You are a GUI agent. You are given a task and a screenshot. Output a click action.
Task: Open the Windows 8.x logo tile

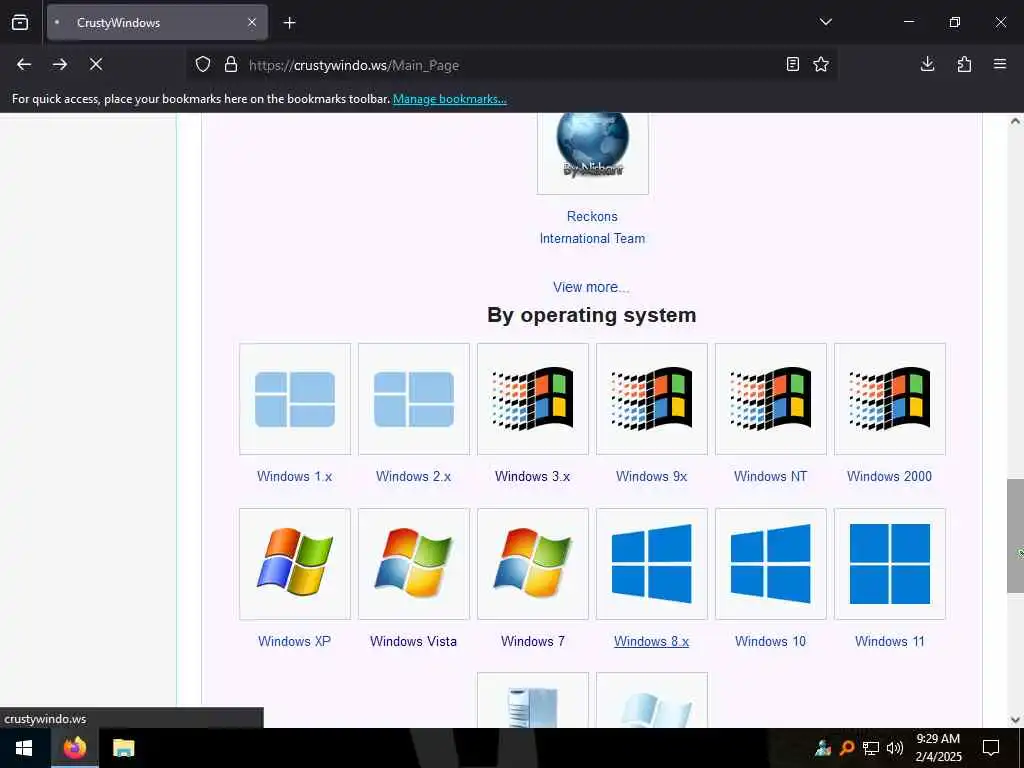point(652,564)
